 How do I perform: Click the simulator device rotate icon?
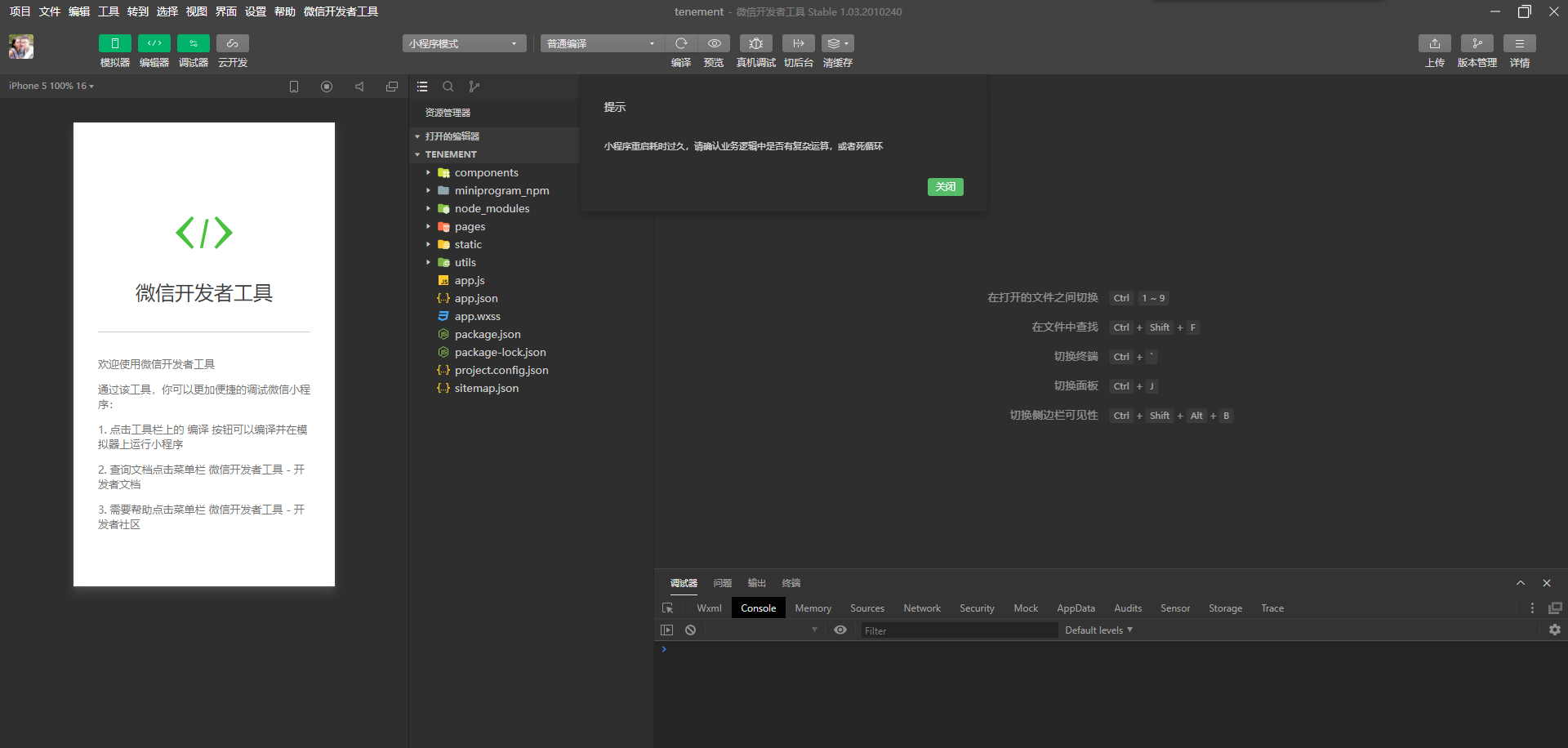point(294,87)
